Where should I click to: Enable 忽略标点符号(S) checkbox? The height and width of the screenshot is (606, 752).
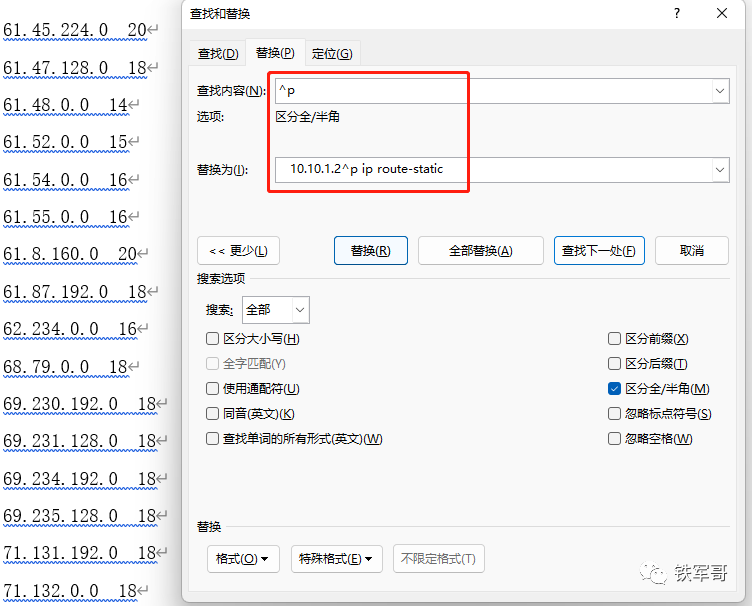(614, 413)
